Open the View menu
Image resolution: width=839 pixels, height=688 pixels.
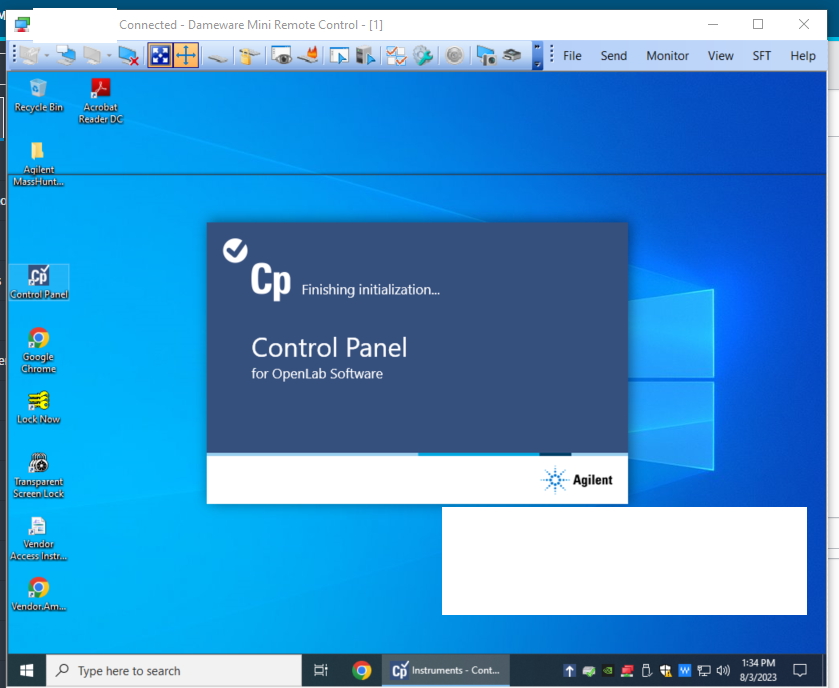720,56
